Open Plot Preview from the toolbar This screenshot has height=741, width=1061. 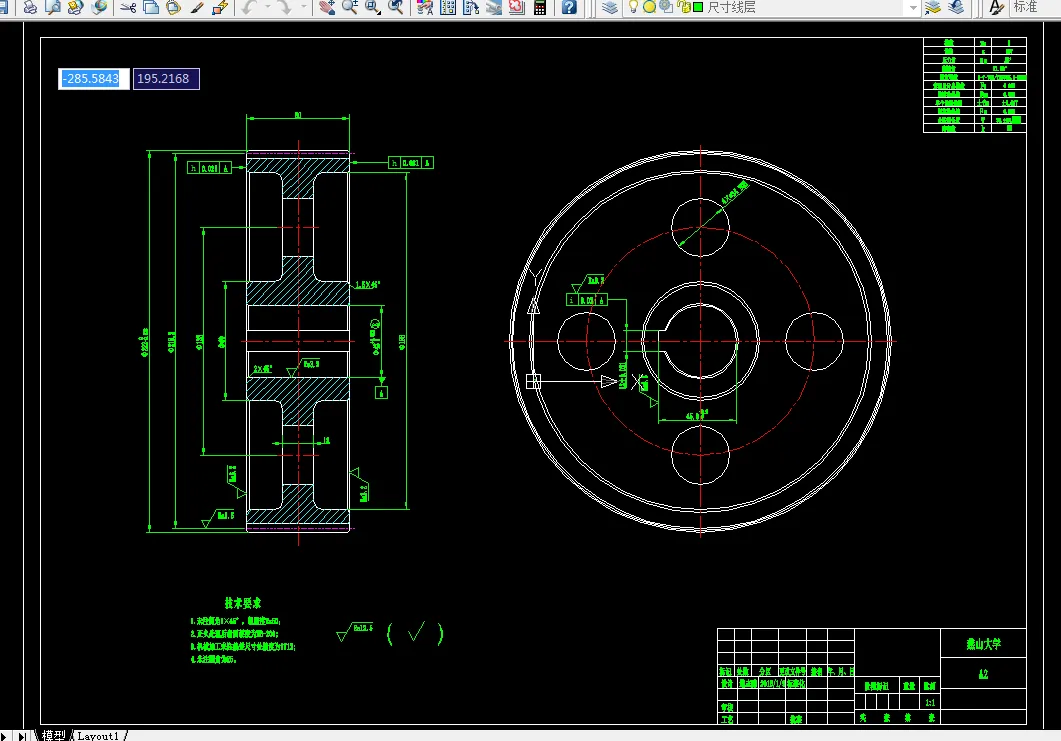click(x=53, y=7)
